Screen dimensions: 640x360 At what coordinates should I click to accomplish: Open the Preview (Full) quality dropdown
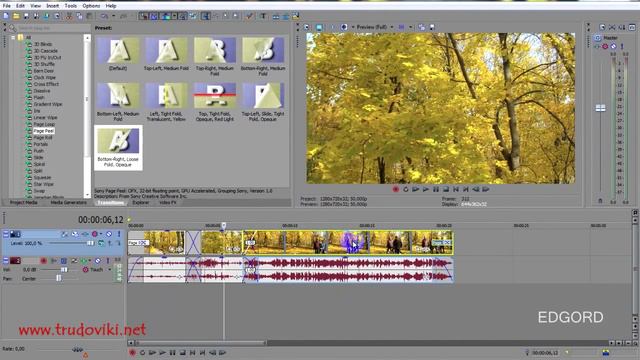[x=392, y=27]
